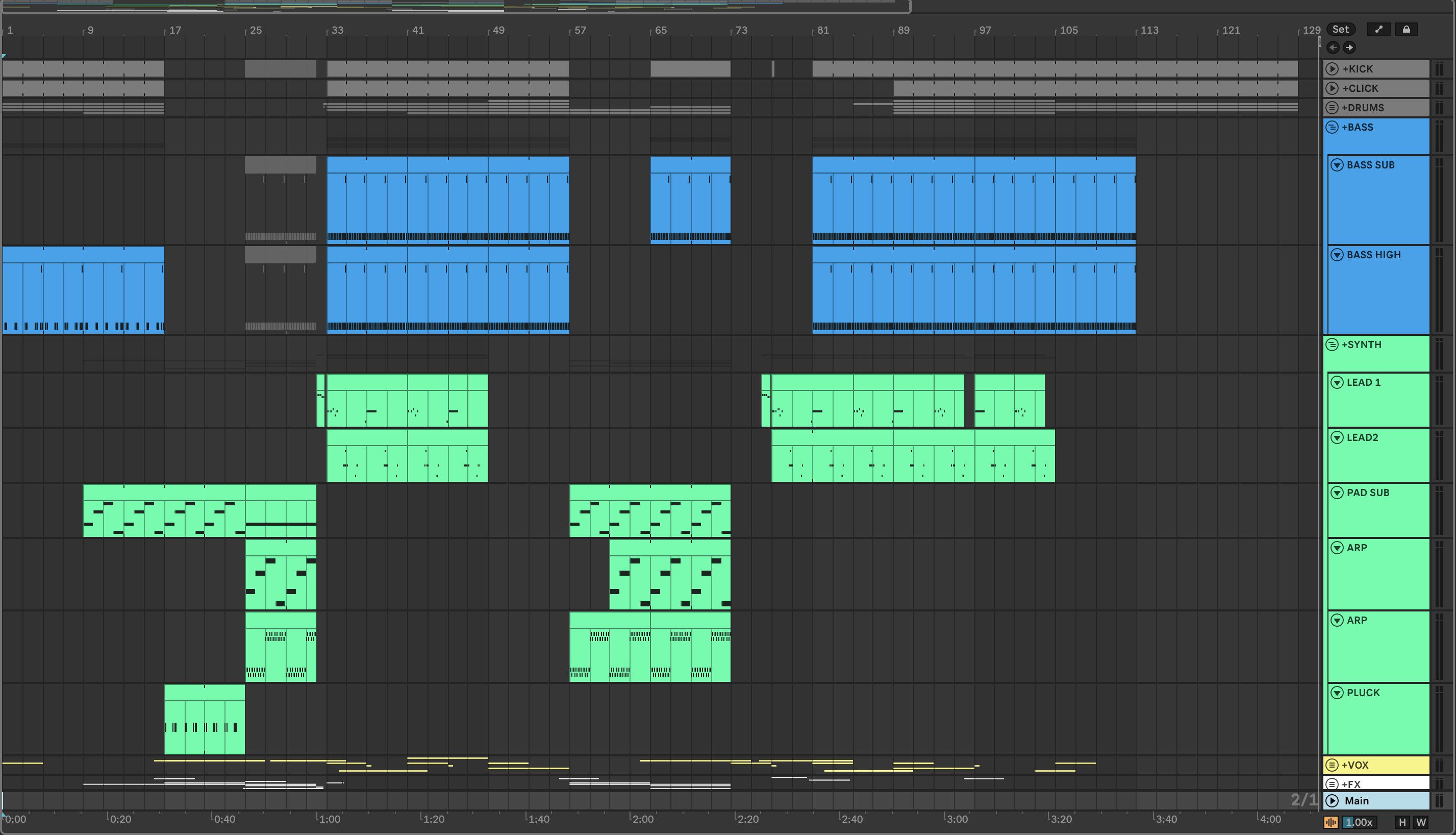Select the +DRUMS track title

point(1363,108)
